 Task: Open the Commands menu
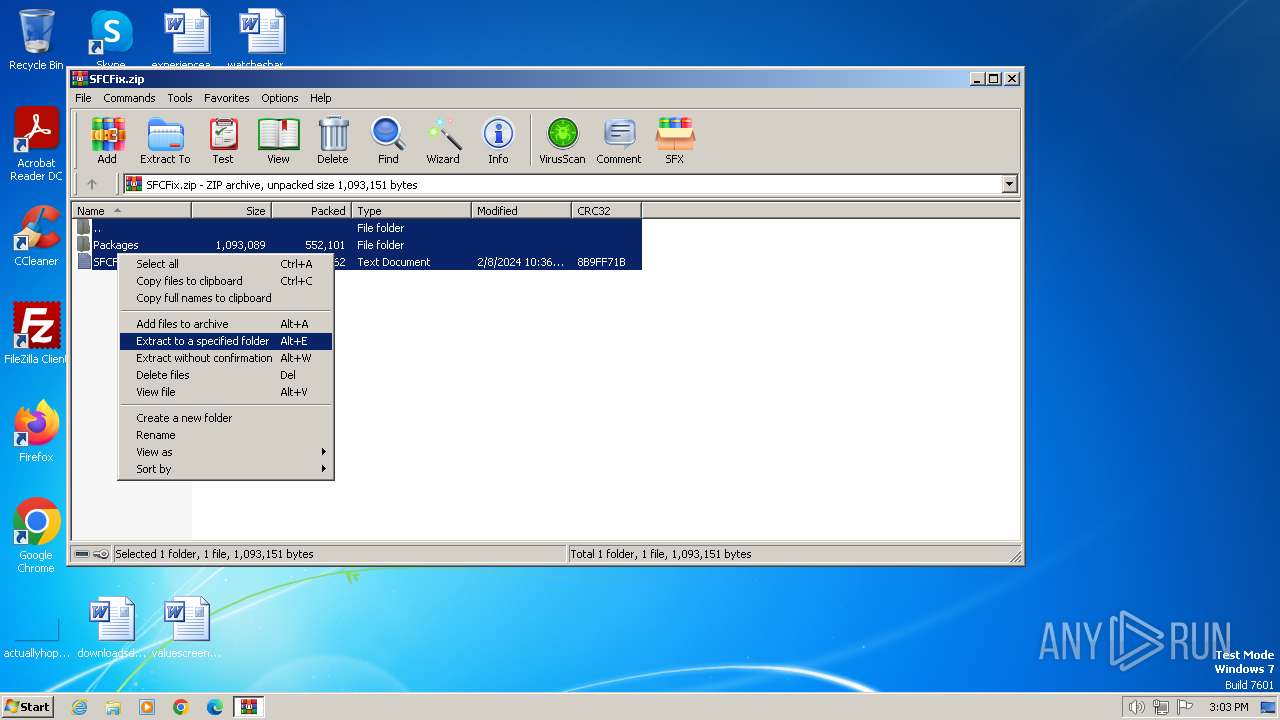pyautogui.click(x=129, y=98)
